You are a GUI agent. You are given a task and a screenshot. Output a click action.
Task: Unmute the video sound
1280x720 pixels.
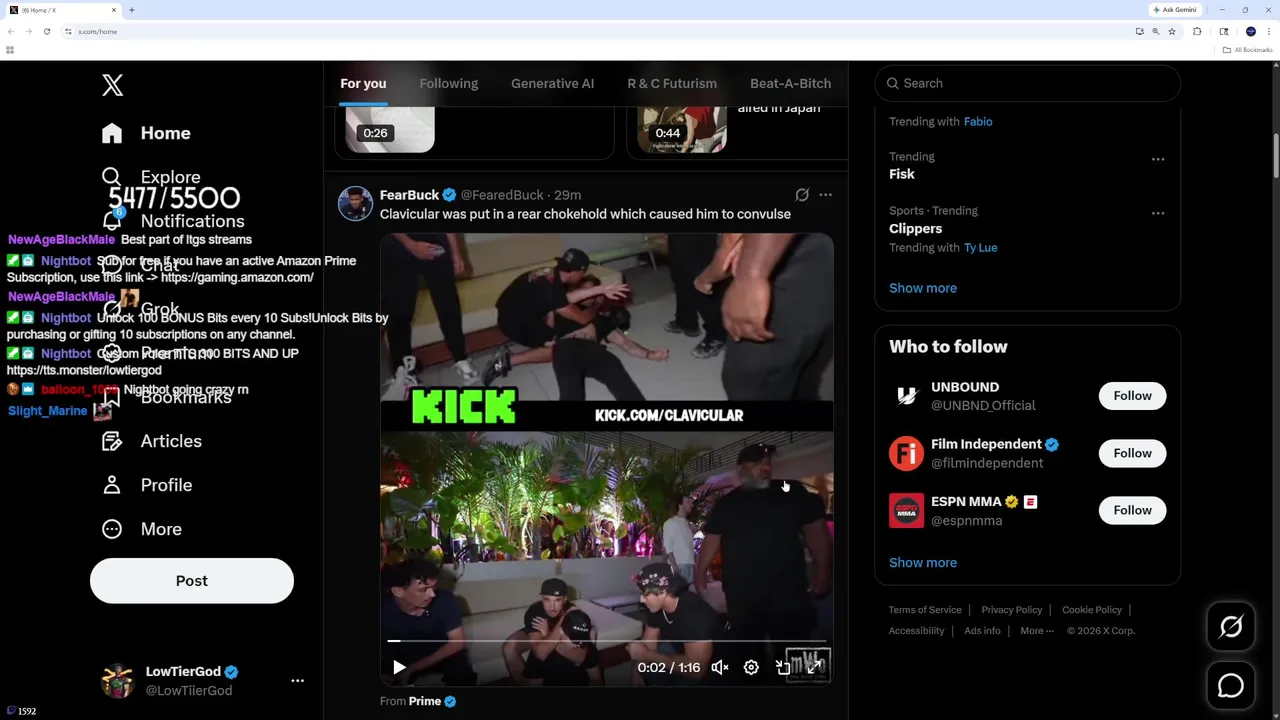tap(720, 667)
